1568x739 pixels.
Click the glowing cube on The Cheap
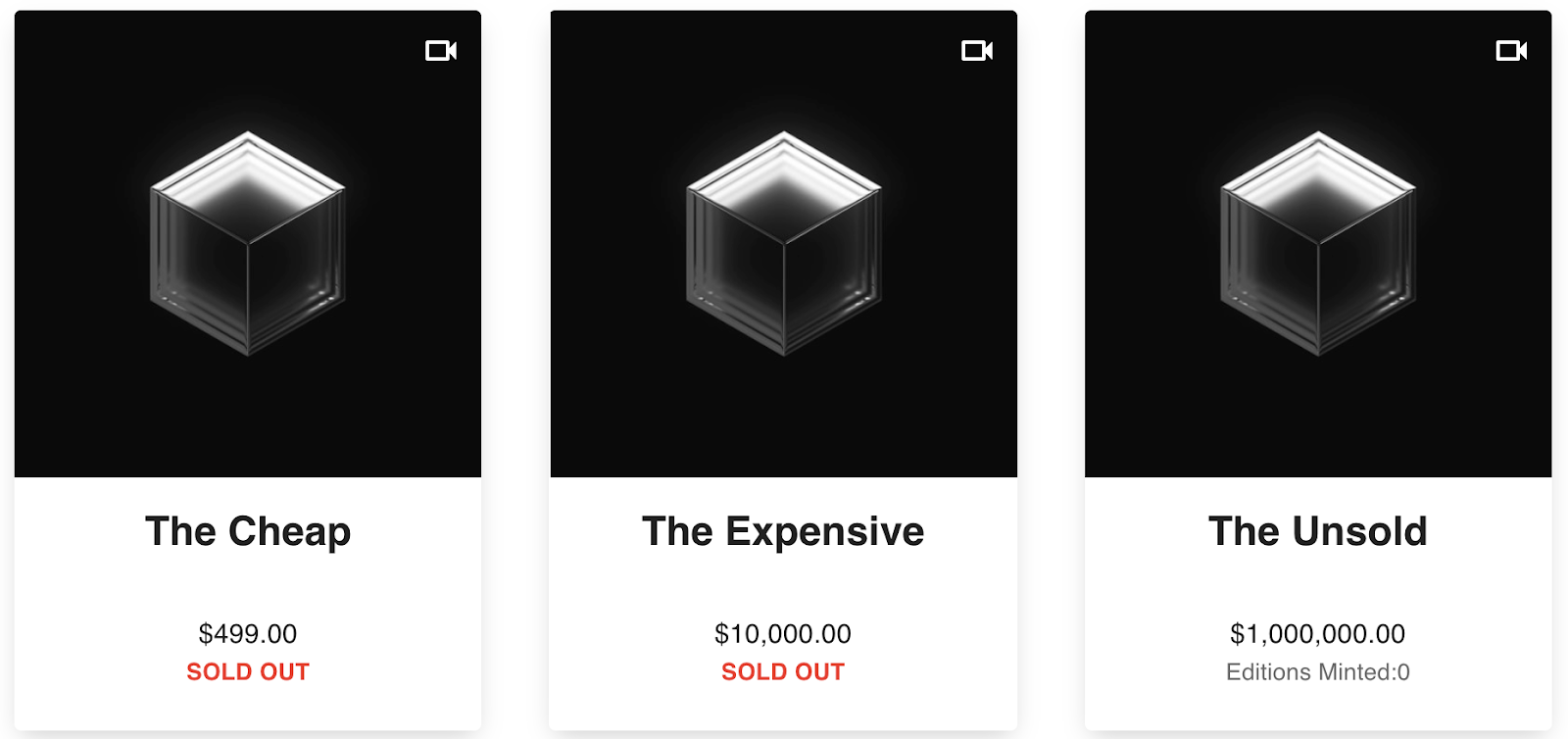[x=248, y=243]
